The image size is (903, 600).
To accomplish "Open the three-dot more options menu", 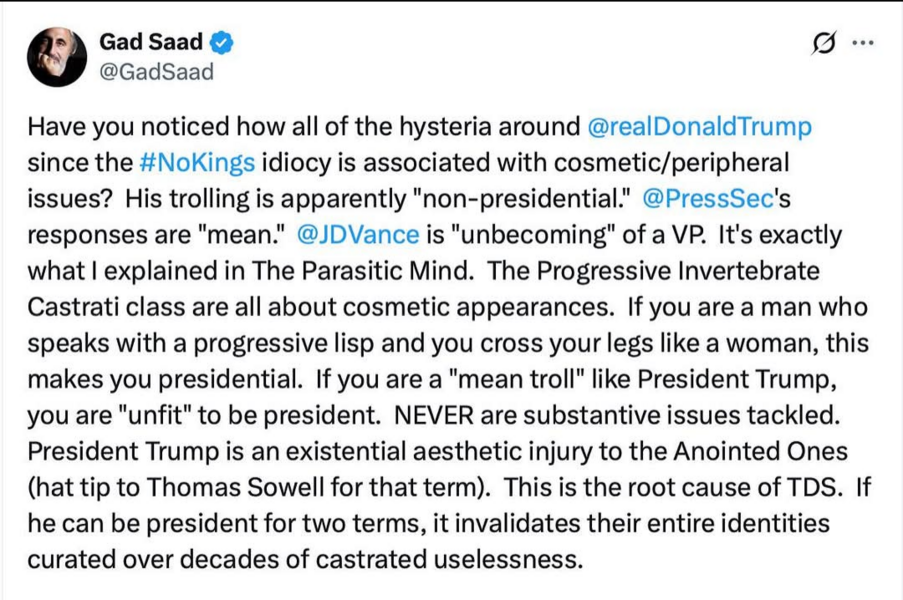I will click(861, 44).
